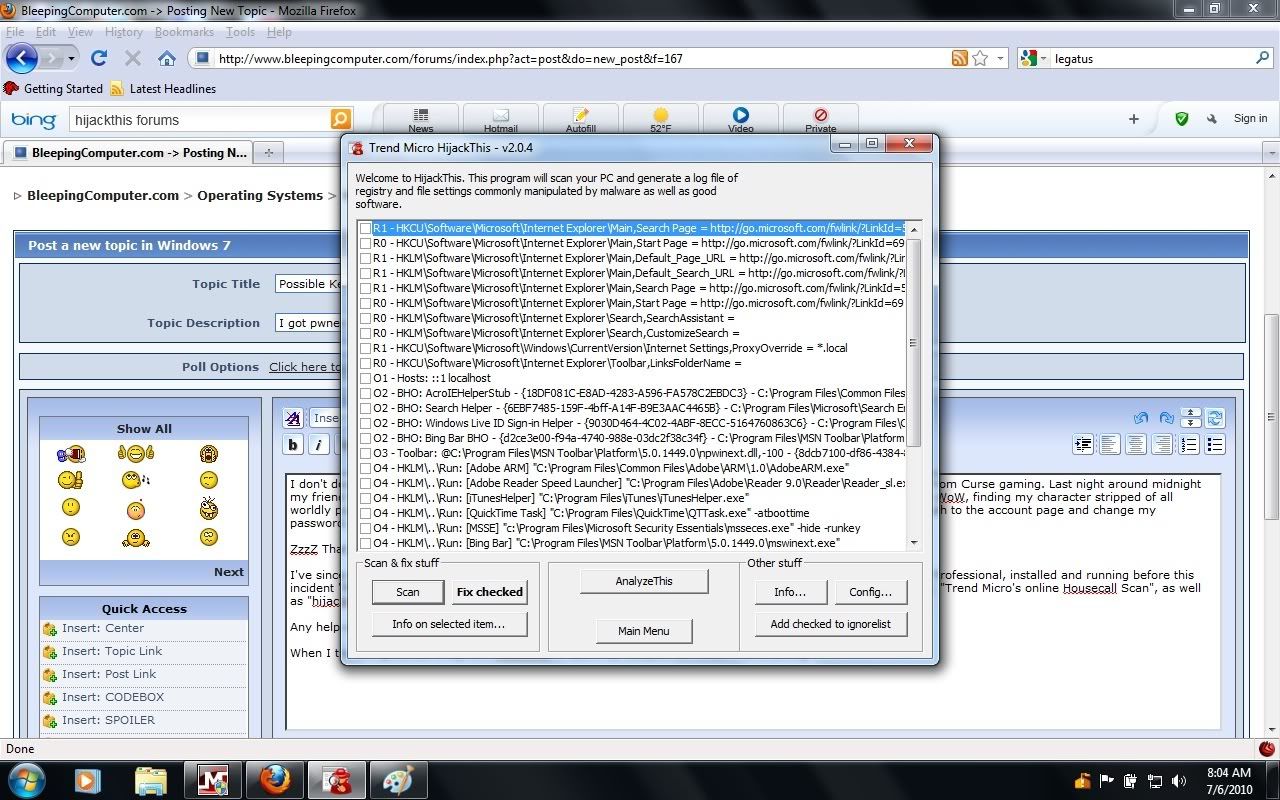This screenshot has height=800, width=1280.
Task: Open the Tools menu
Action: click(x=240, y=32)
